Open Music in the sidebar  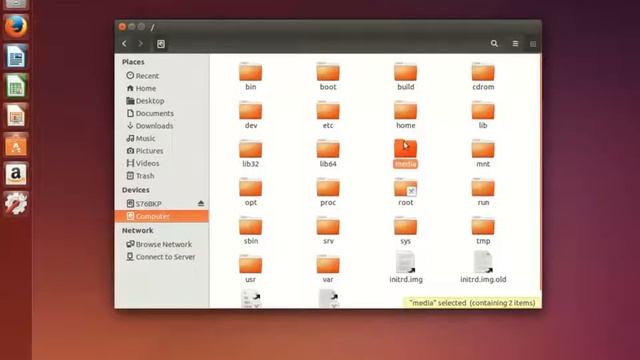click(x=141, y=138)
